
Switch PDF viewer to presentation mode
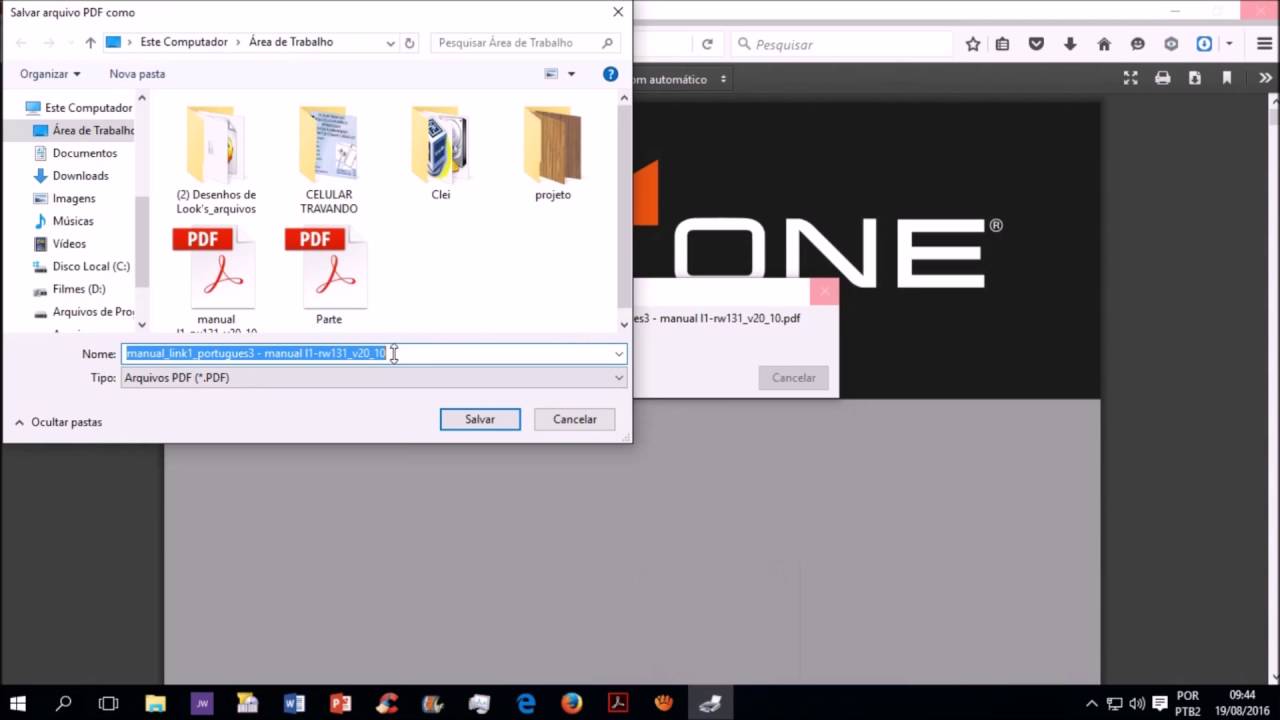click(1130, 78)
